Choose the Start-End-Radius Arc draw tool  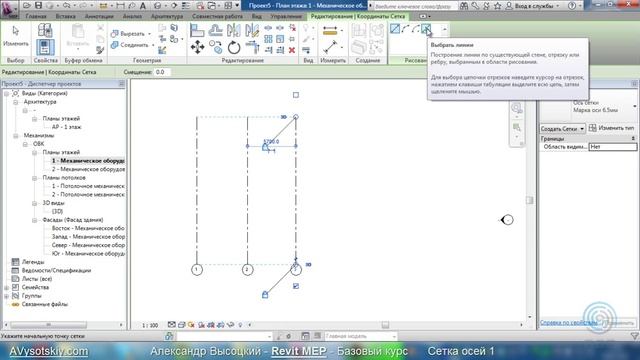[x=405, y=29]
